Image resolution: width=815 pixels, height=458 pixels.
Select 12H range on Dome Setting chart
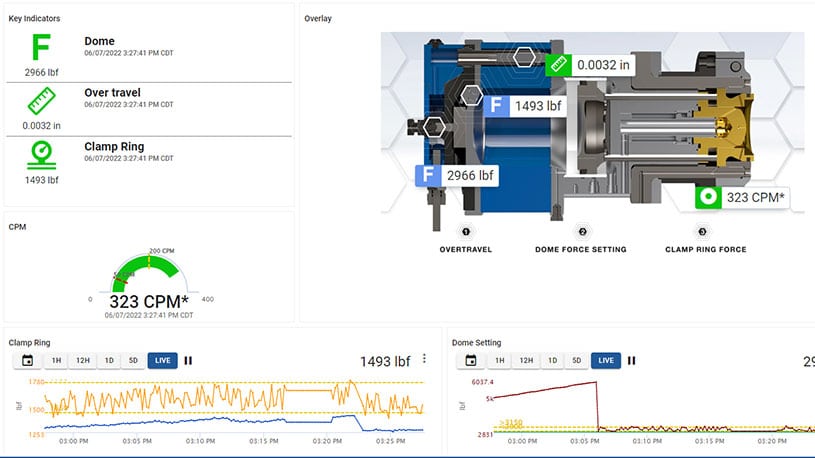[524, 360]
